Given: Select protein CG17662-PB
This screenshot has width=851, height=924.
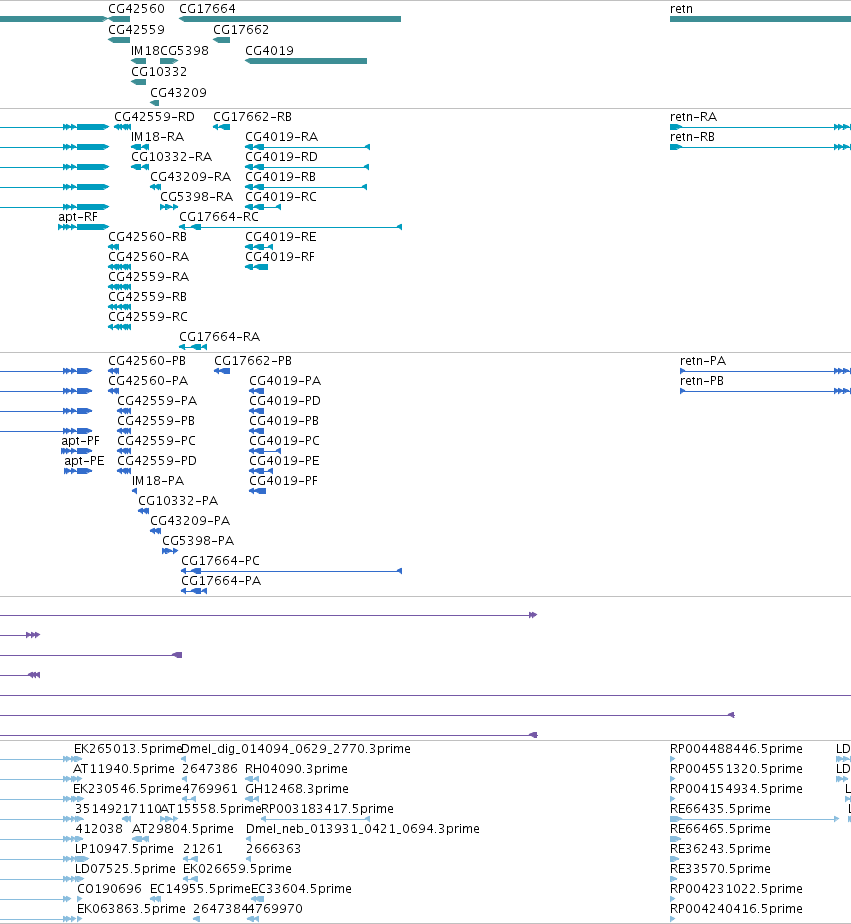Looking at the screenshot, I should 253,361.
